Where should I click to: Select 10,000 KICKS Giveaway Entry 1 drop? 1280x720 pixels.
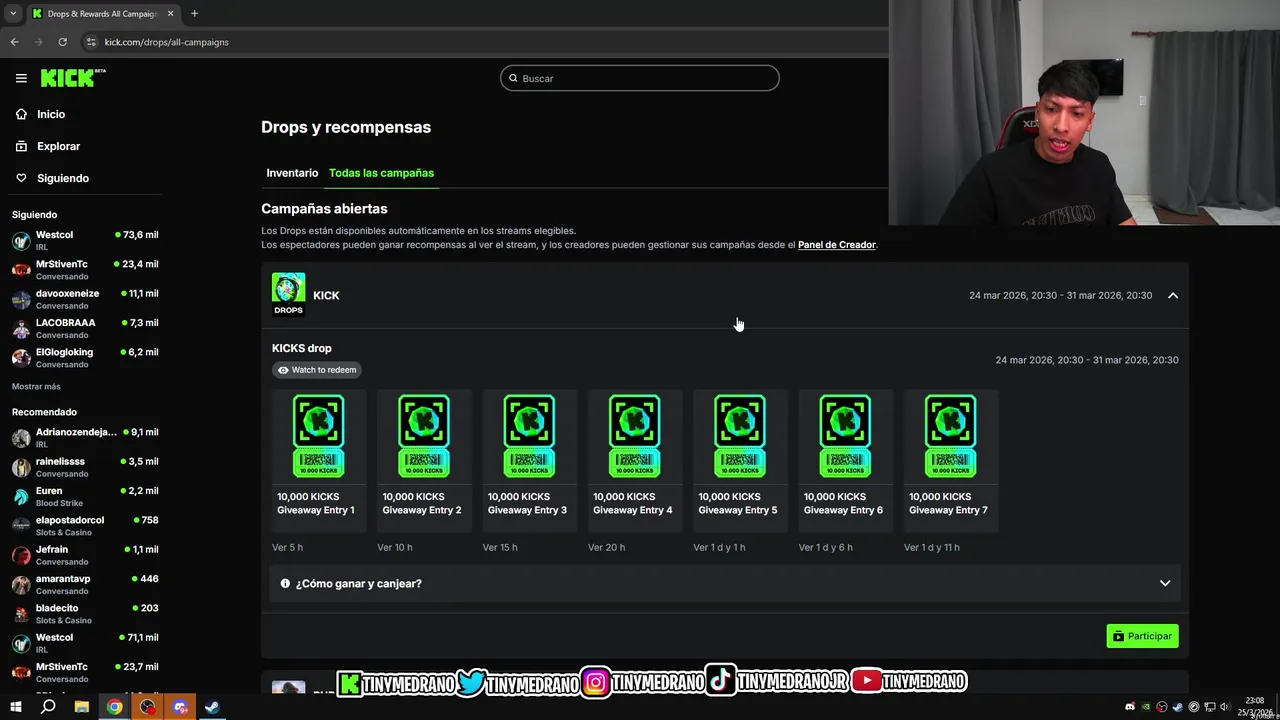tap(318, 460)
